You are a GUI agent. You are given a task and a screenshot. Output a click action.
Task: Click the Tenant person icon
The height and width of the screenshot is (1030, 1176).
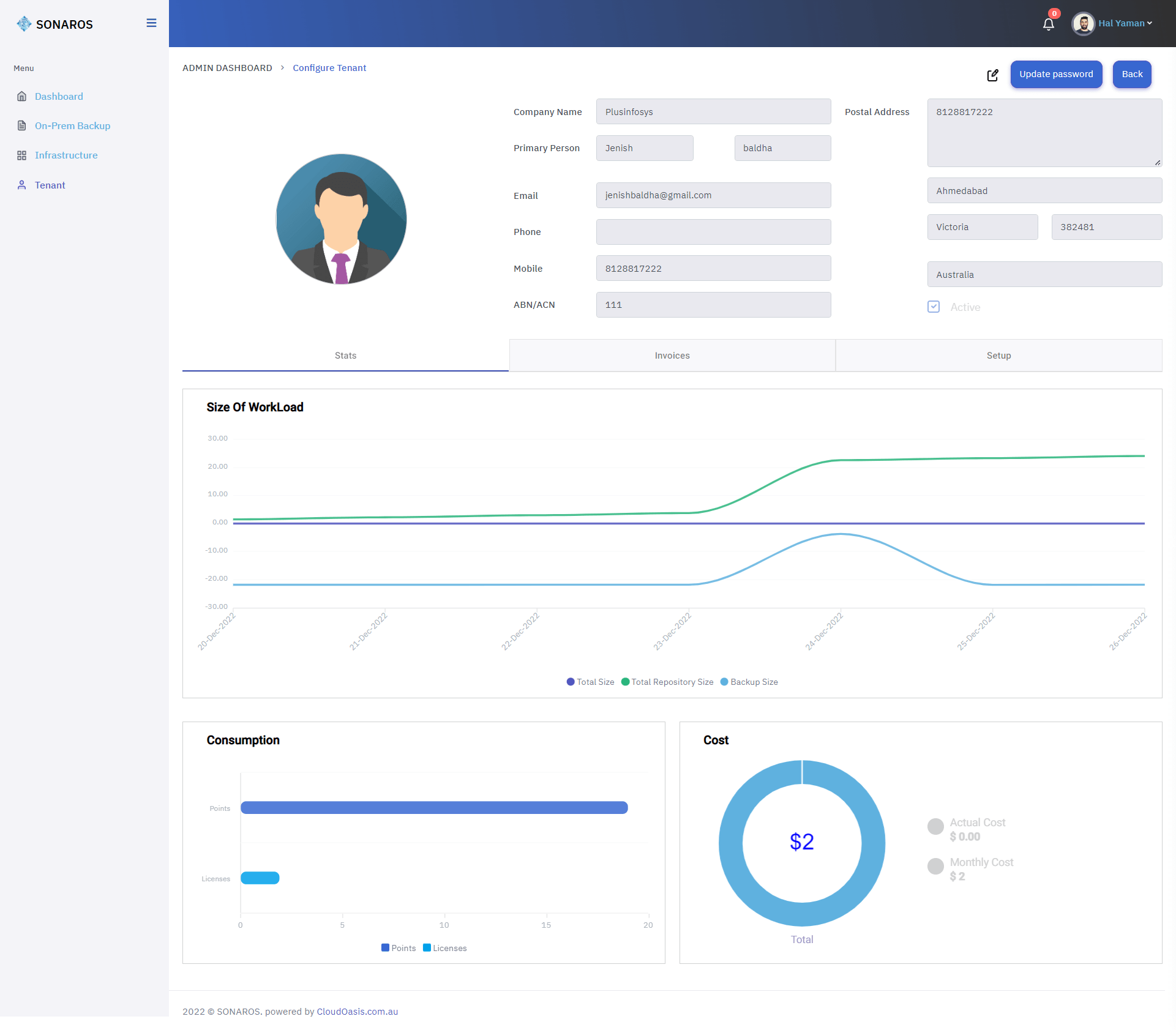[22, 185]
